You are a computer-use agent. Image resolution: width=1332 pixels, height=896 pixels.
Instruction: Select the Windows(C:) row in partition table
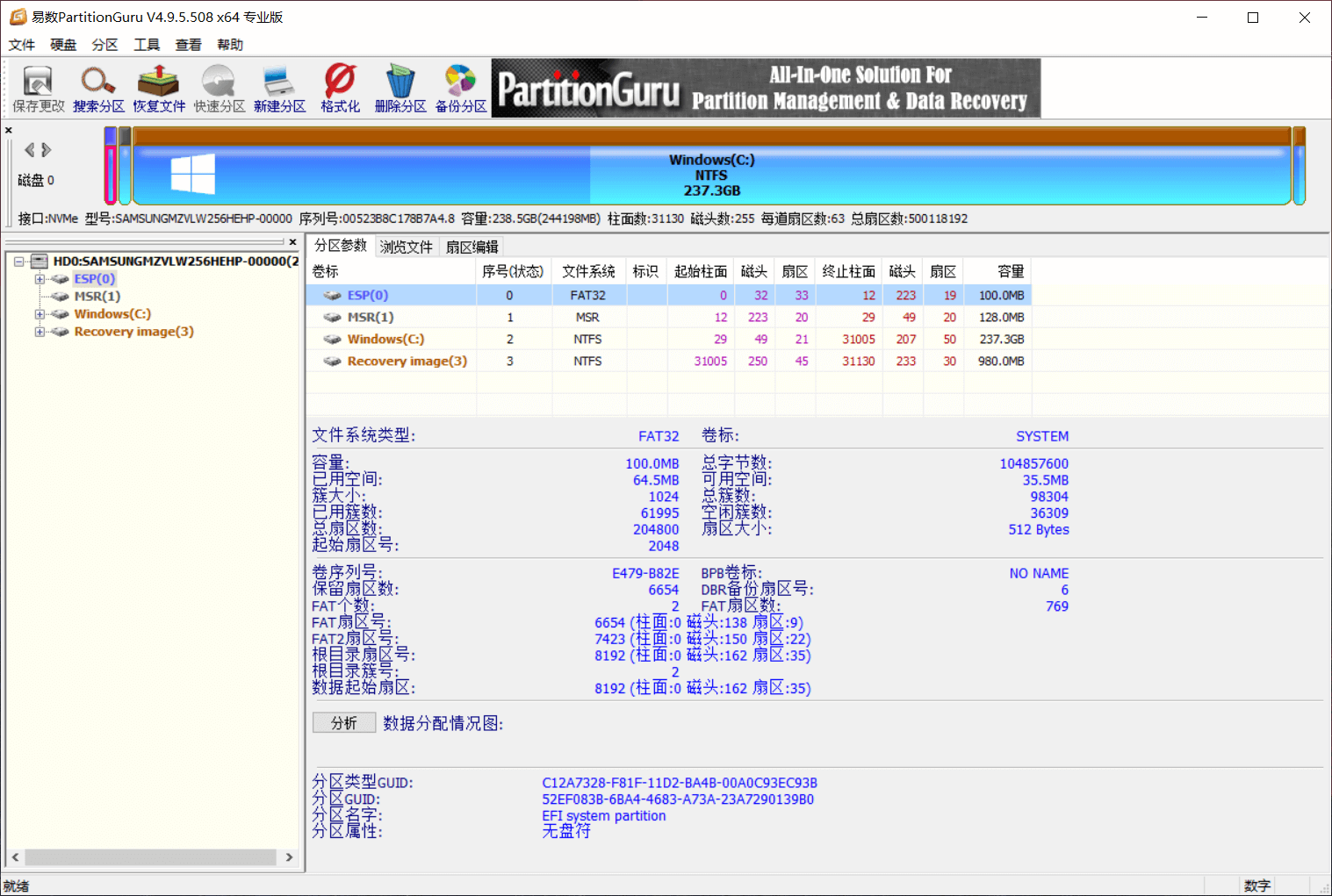(x=668, y=340)
